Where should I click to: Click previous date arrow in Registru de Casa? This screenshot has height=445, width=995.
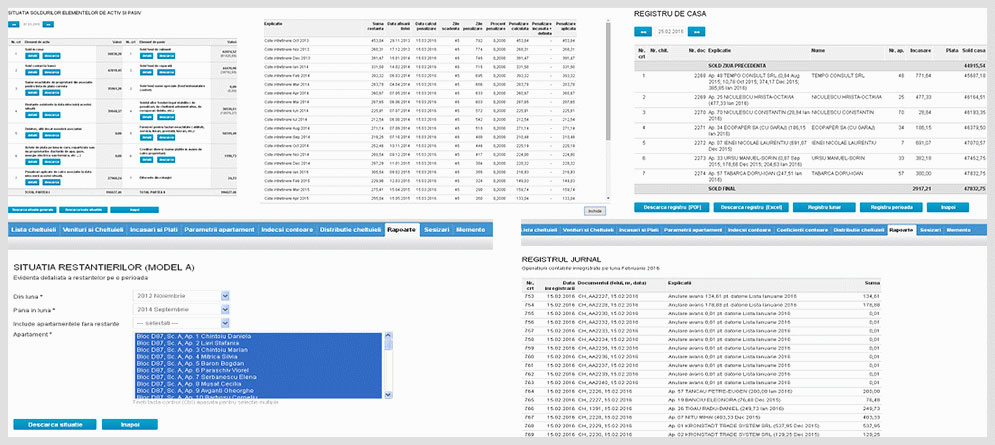click(x=643, y=33)
